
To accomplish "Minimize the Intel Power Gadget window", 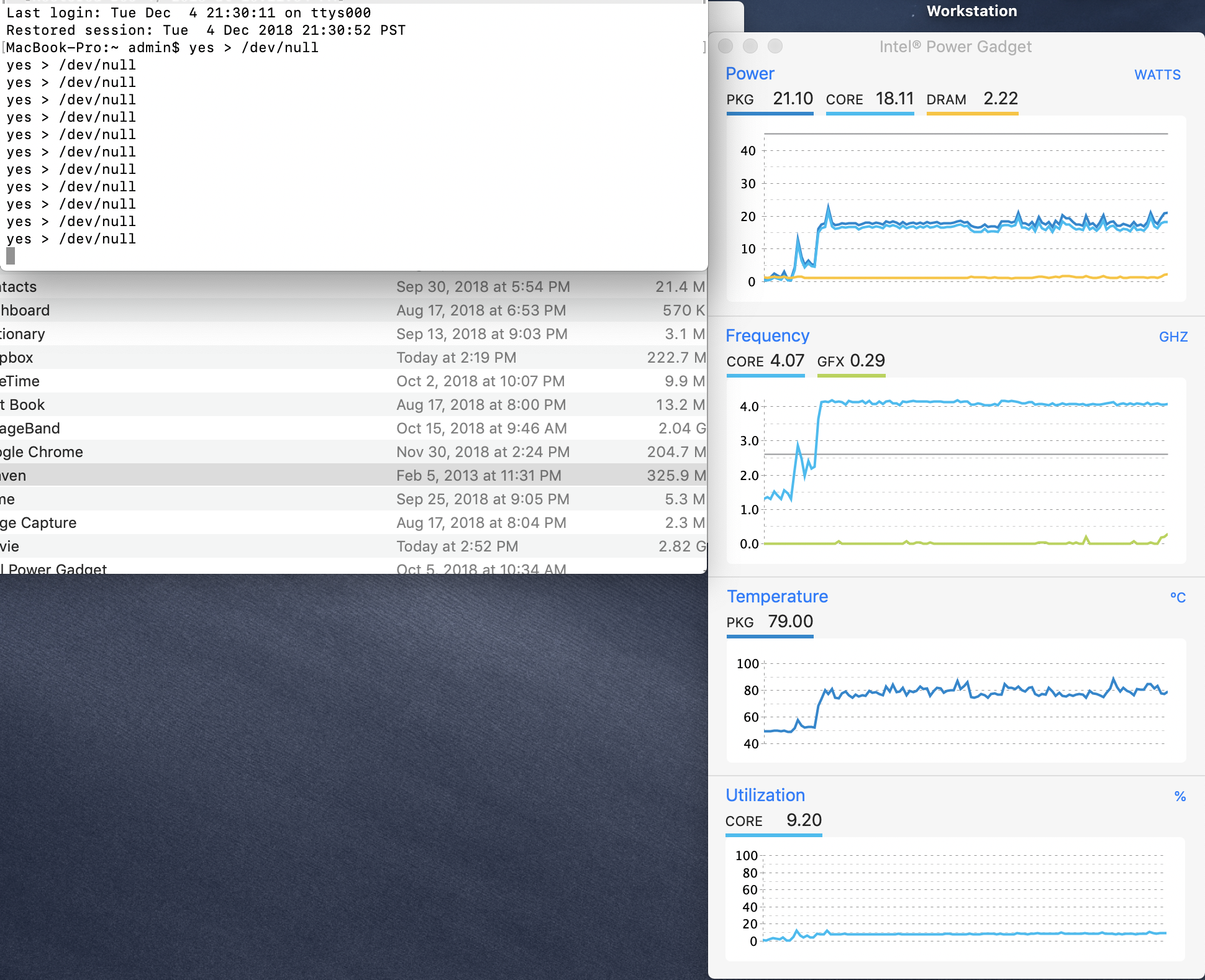I will coord(750,46).
